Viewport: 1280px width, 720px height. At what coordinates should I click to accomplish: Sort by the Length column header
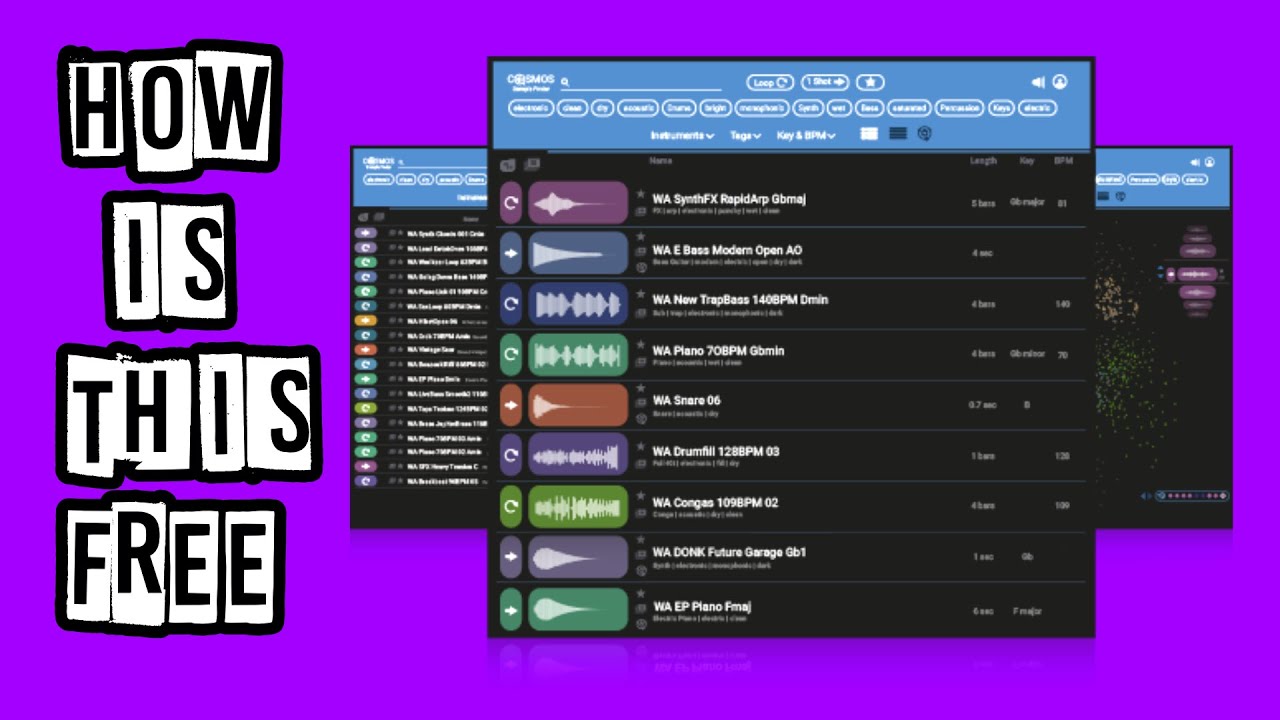[983, 160]
